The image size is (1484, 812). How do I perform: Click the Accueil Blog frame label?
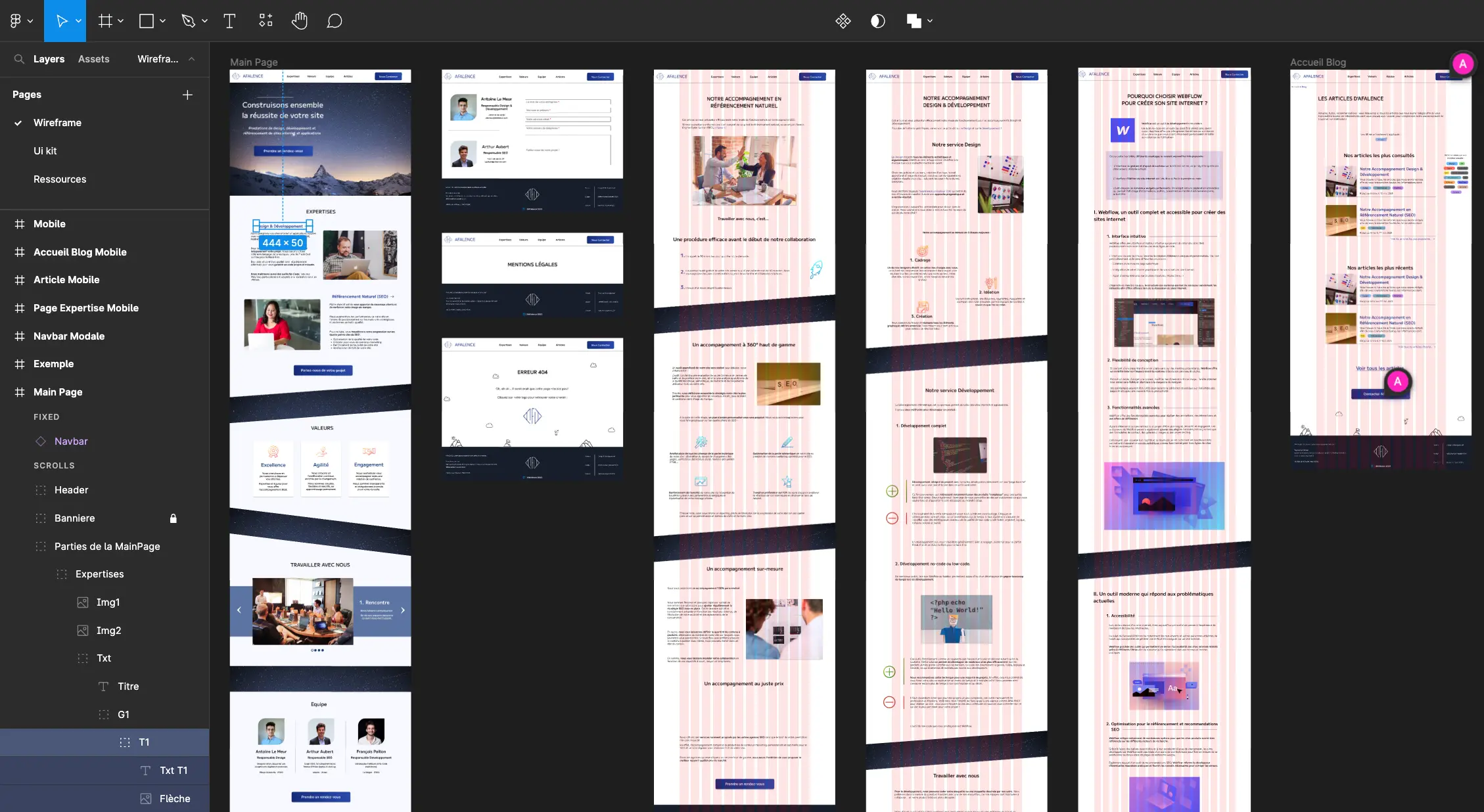[1318, 62]
